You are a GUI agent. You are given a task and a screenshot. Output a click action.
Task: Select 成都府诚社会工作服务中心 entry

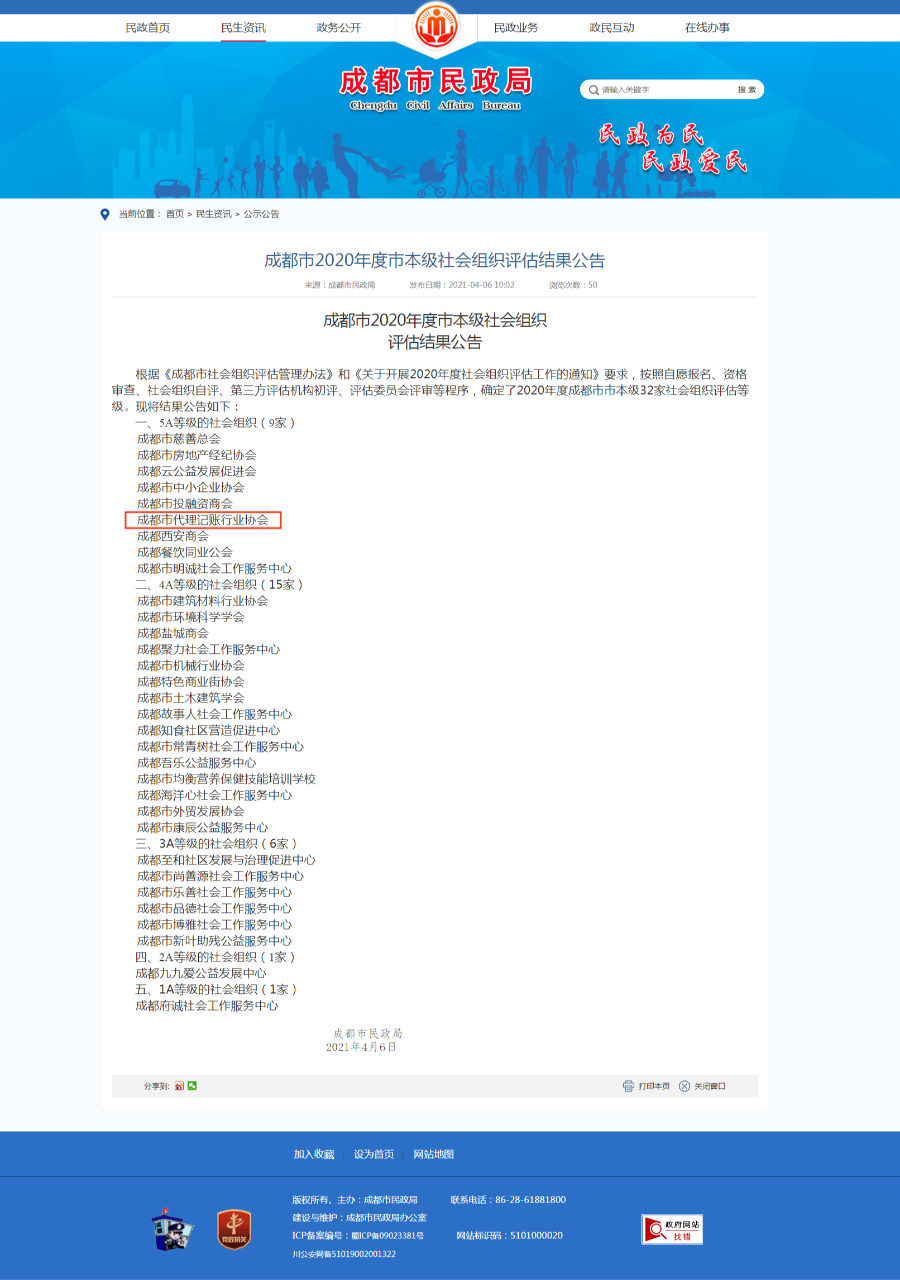[207, 1006]
